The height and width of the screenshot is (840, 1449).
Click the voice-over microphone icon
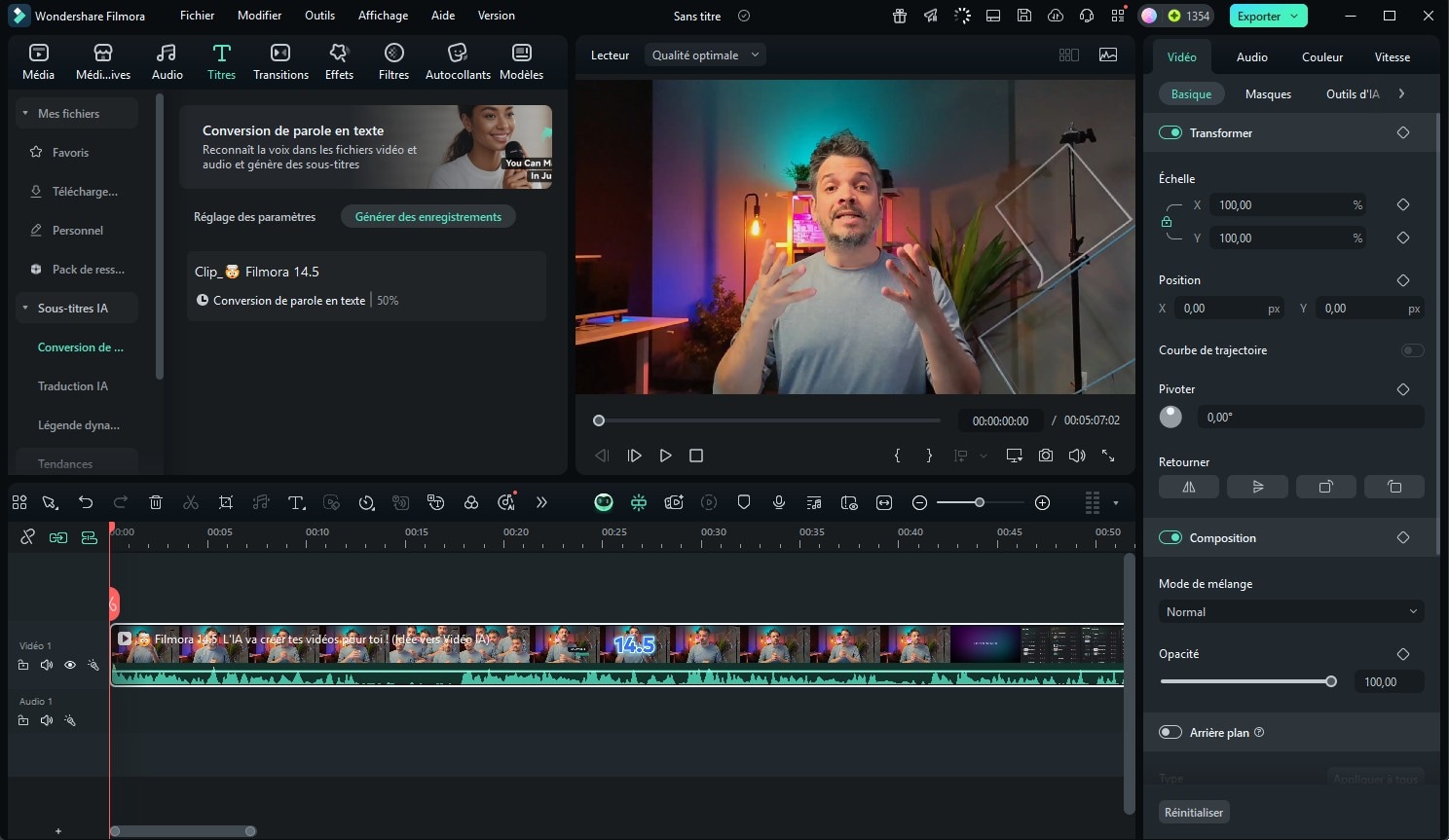pyautogui.click(x=779, y=502)
